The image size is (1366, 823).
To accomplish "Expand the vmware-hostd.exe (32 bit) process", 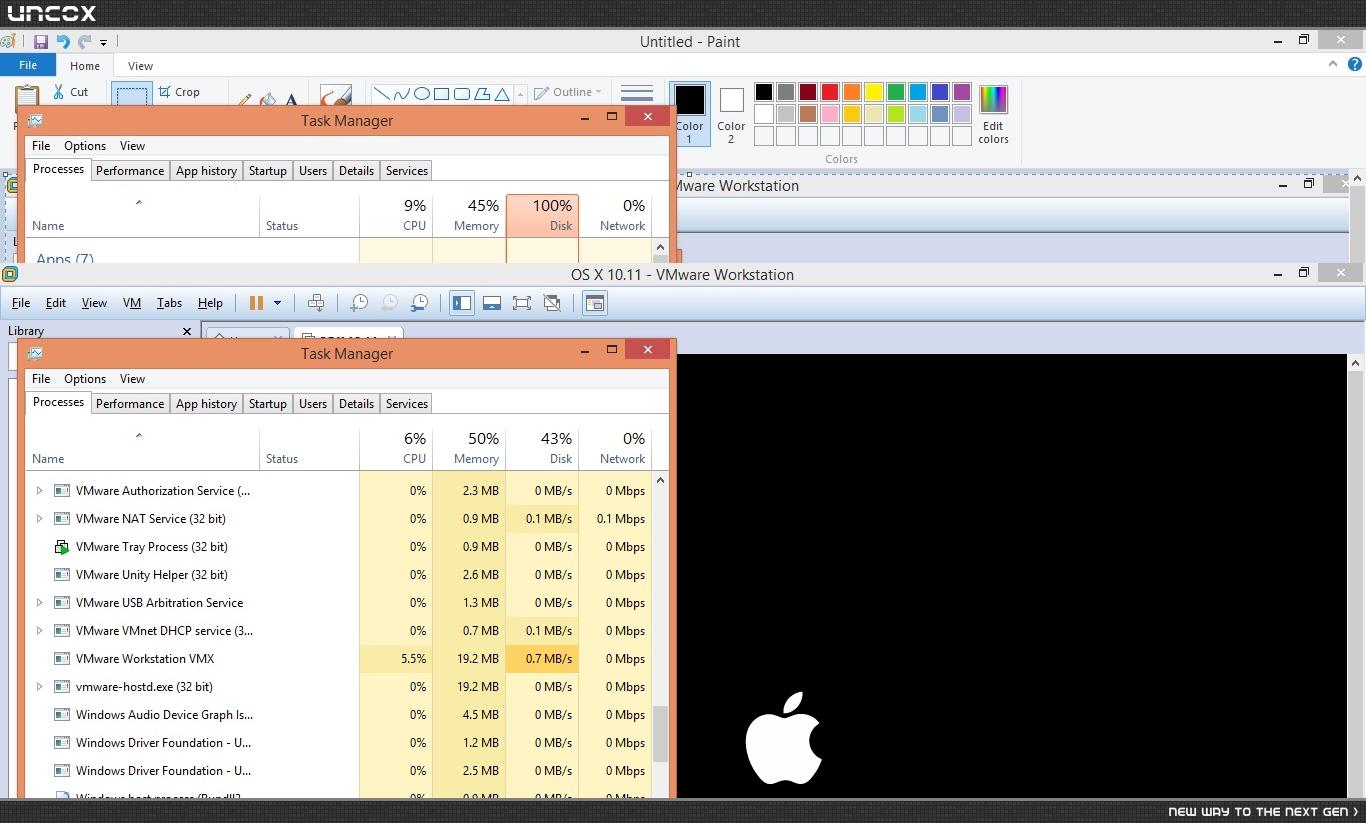I will tap(40, 687).
